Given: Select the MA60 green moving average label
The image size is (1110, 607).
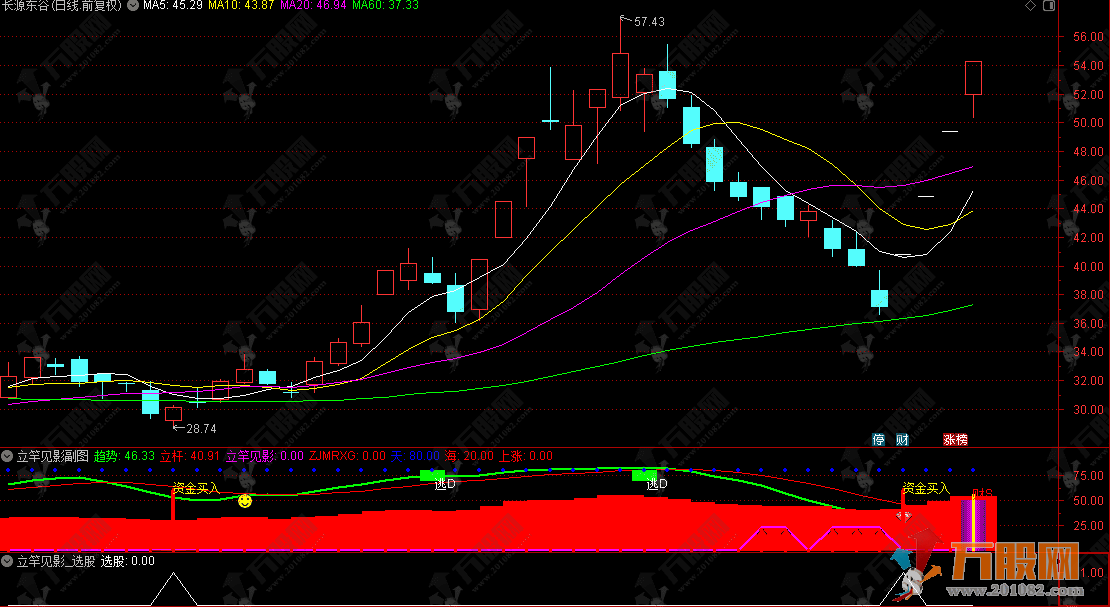Looking at the screenshot, I should point(390,6).
